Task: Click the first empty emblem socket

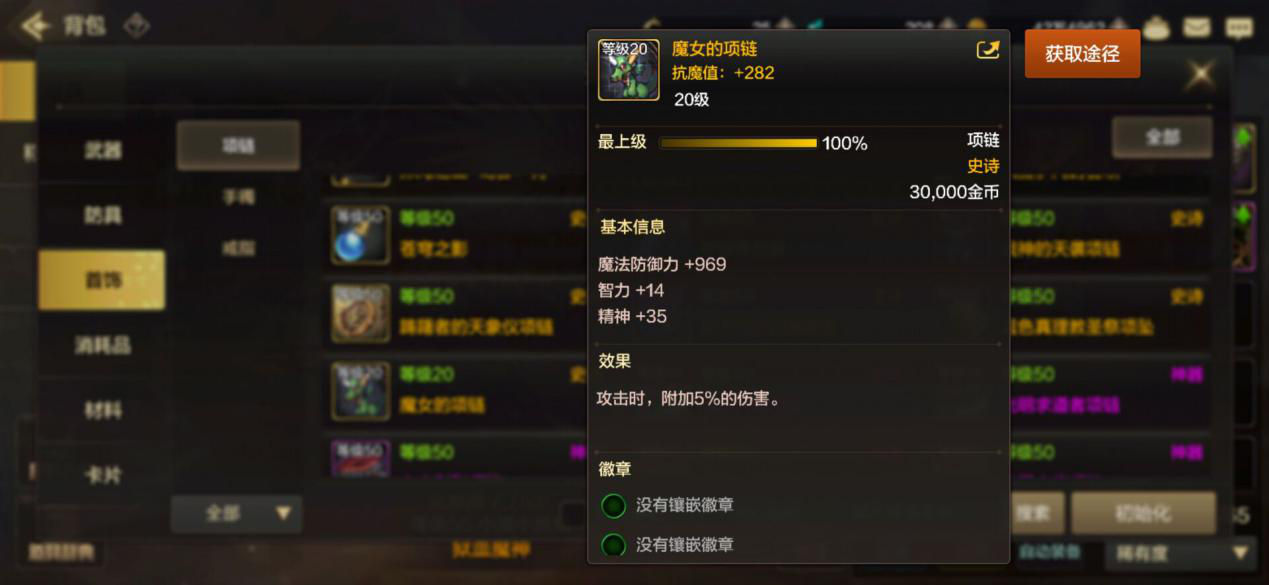Action: tap(613, 506)
